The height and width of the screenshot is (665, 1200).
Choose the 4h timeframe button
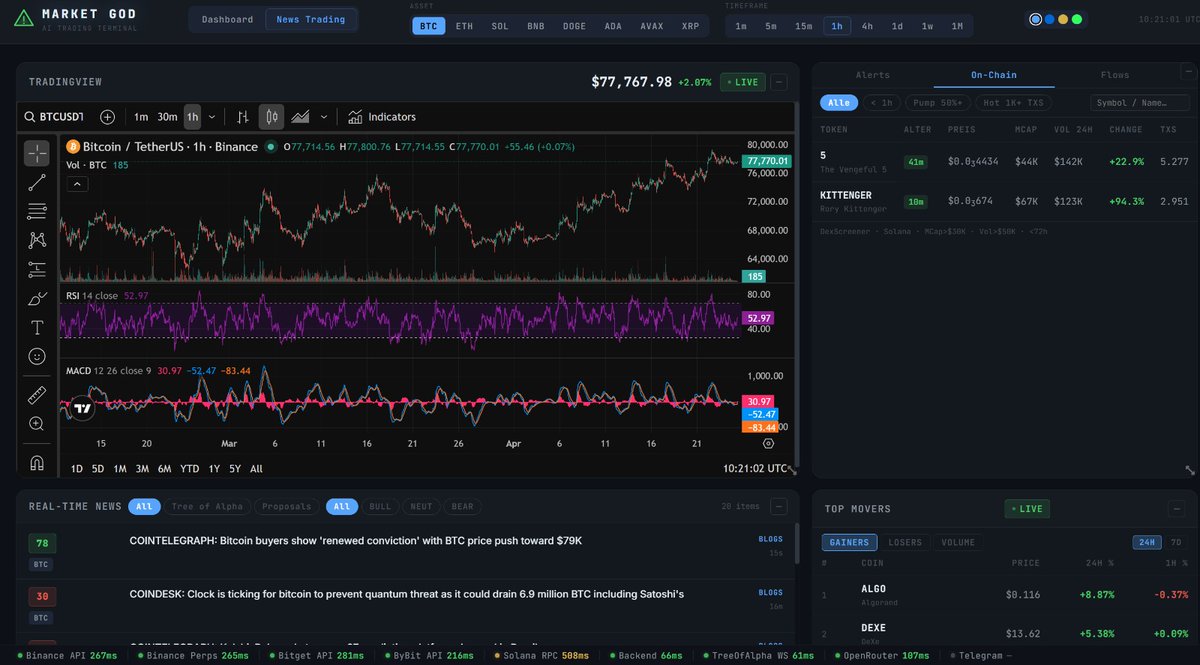[x=867, y=26]
